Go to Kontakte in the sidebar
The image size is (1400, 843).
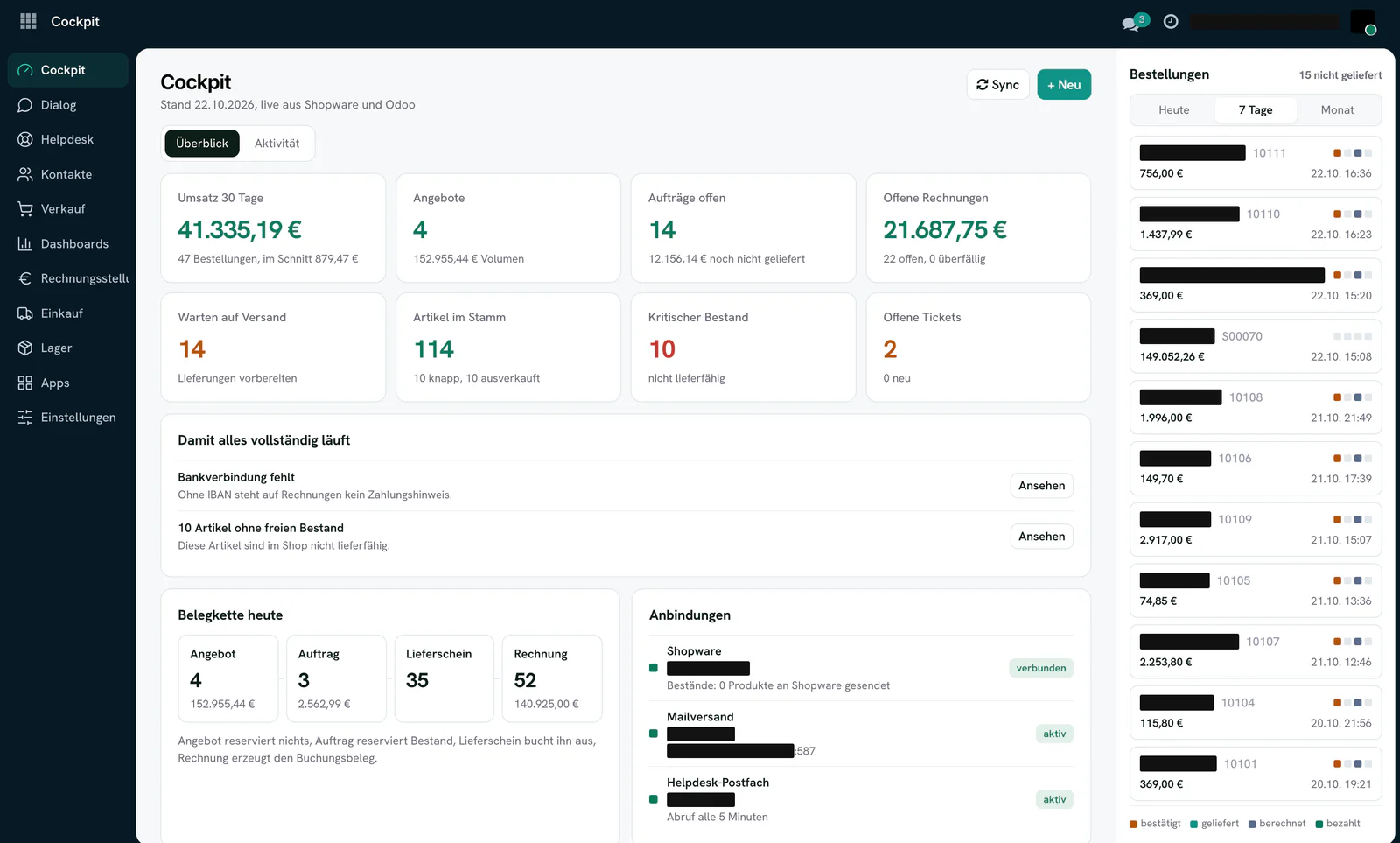coord(68,174)
